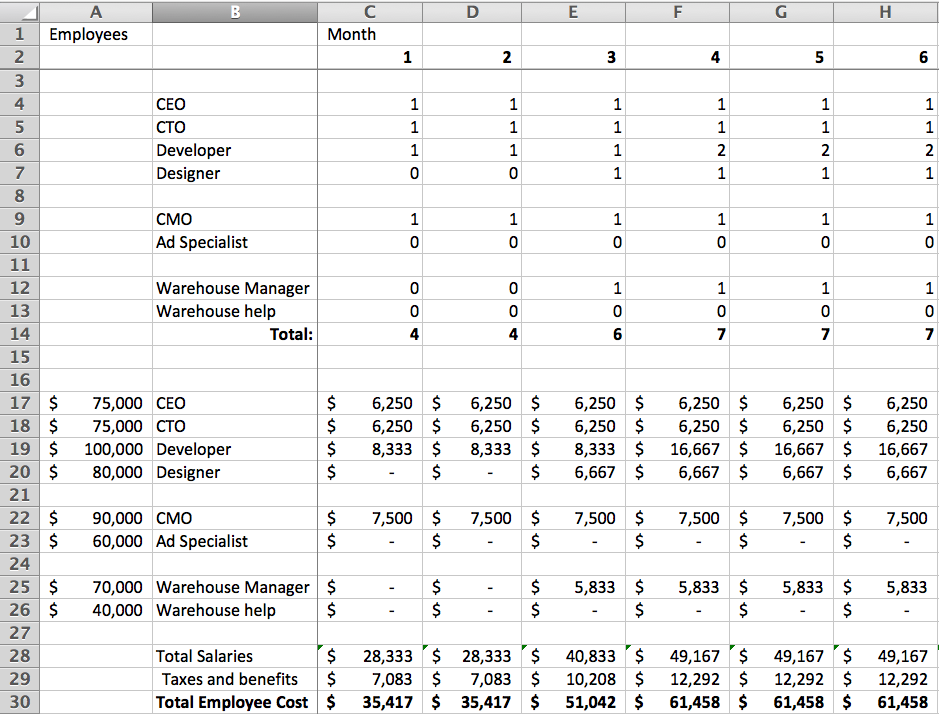Select row 17 header
The image size is (939, 714).
(20, 403)
